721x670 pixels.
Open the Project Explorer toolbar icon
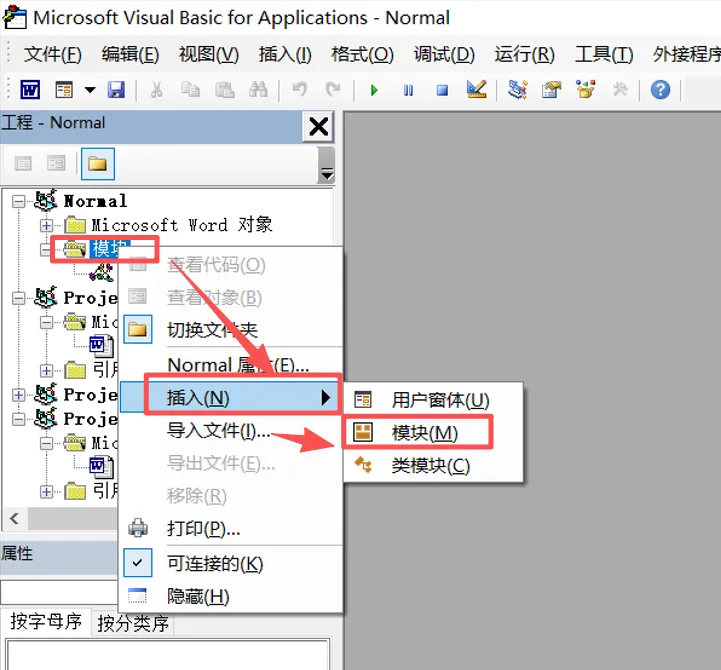coord(518,89)
